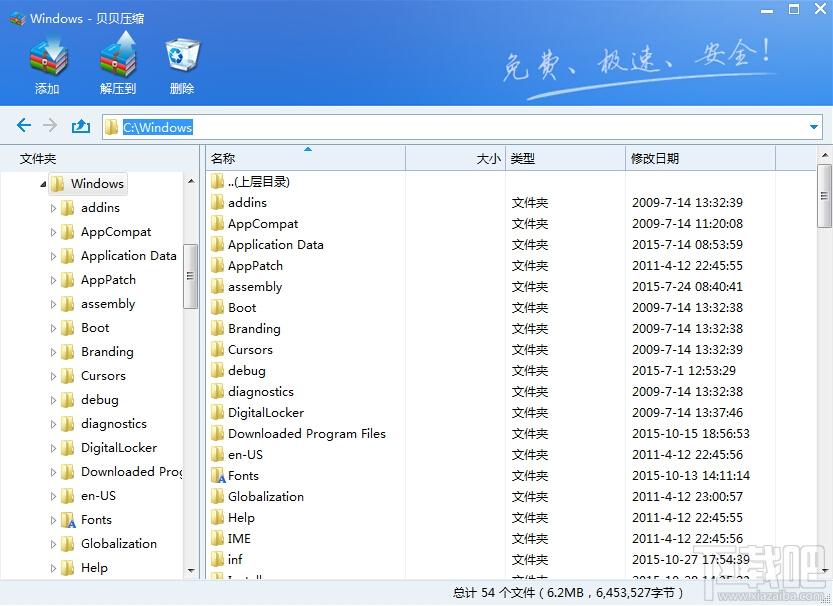Click the up-one-level folder icon
The image size is (833, 606).
[81, 126]
